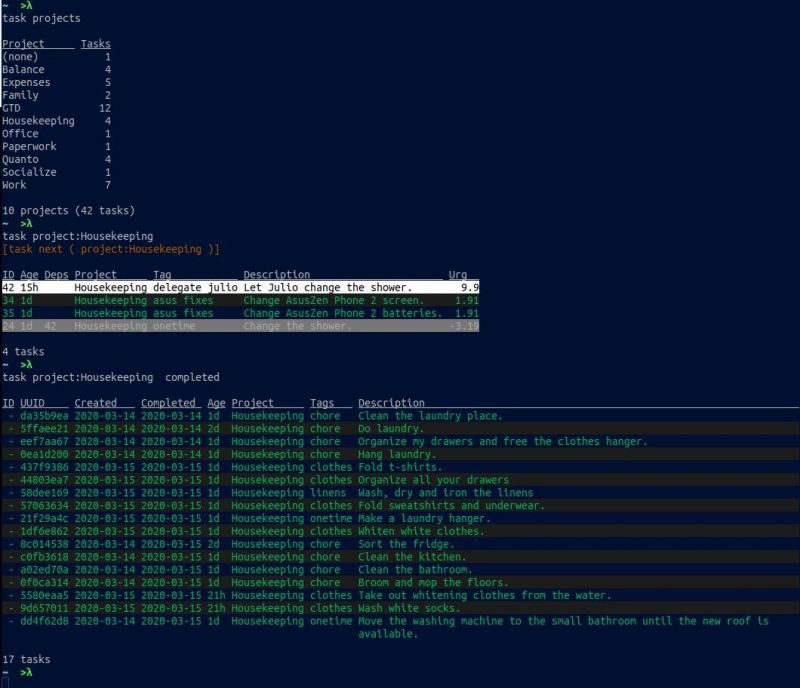Click the "task projects" command line
Viewport: 800px width, 688px height.
pos(41,18)
